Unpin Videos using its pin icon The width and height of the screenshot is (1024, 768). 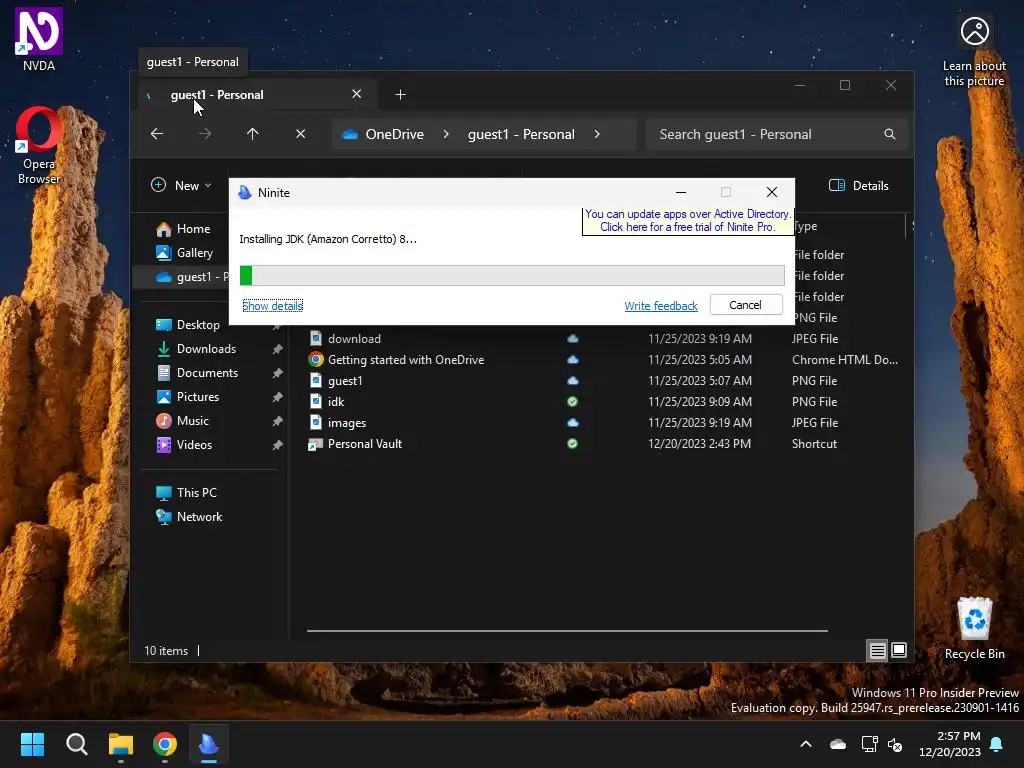tap(278, 445)
